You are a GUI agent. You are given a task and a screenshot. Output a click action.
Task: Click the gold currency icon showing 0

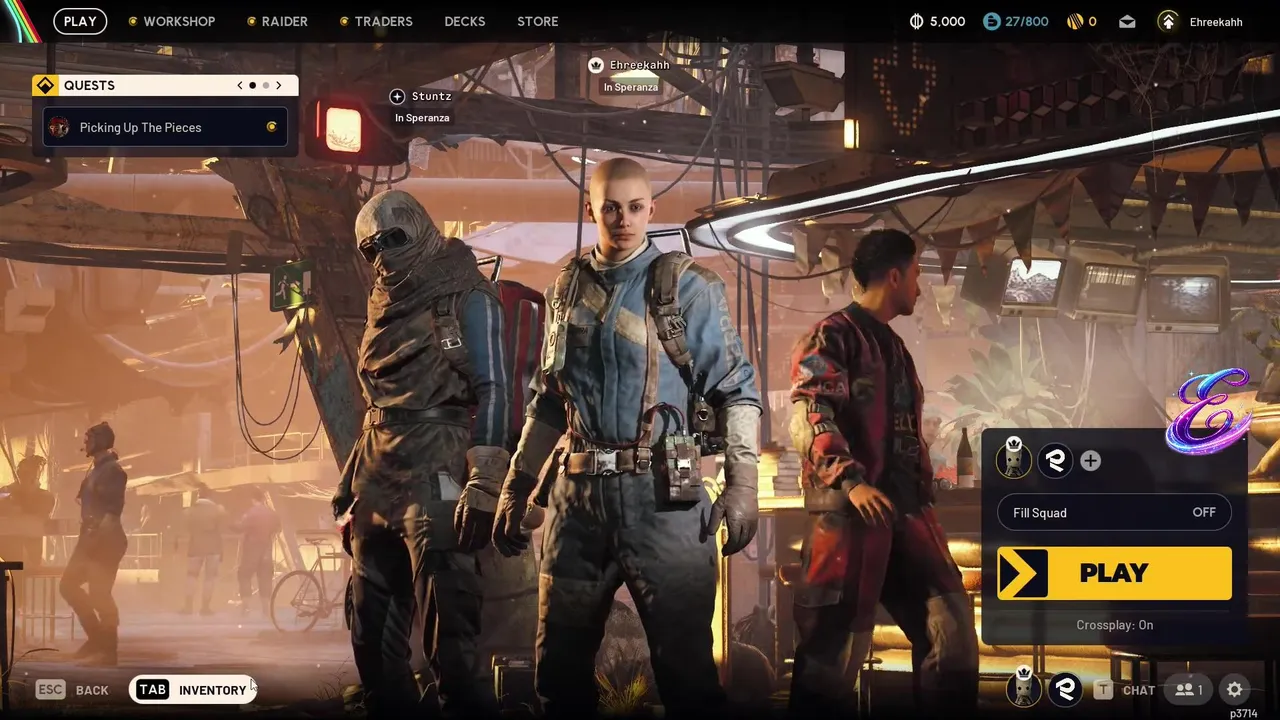click(x=1075, y=21)
